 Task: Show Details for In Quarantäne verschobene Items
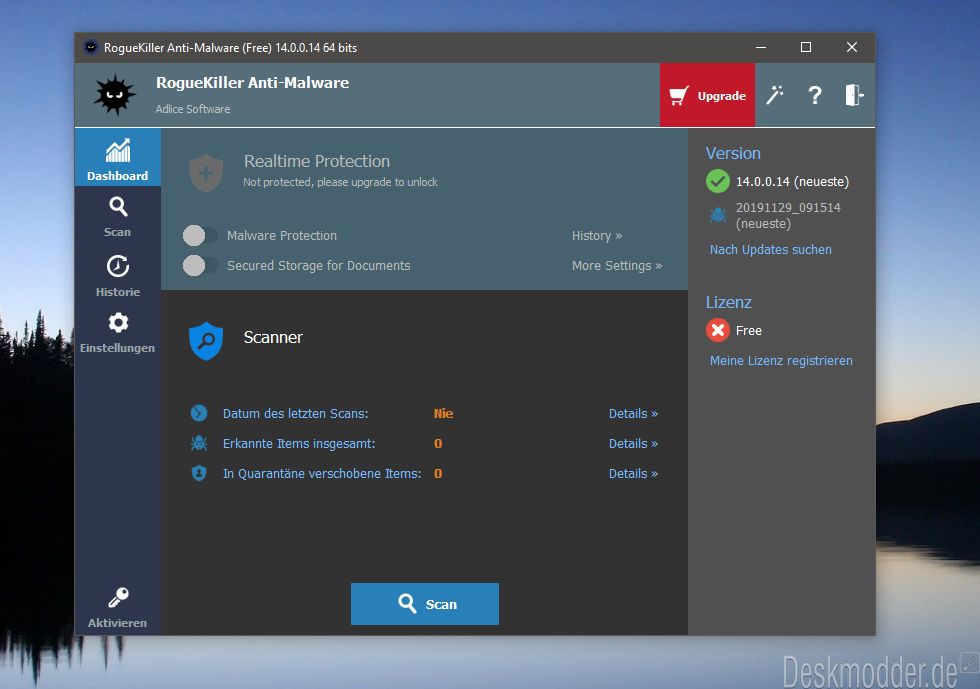(x=633, y=473)
